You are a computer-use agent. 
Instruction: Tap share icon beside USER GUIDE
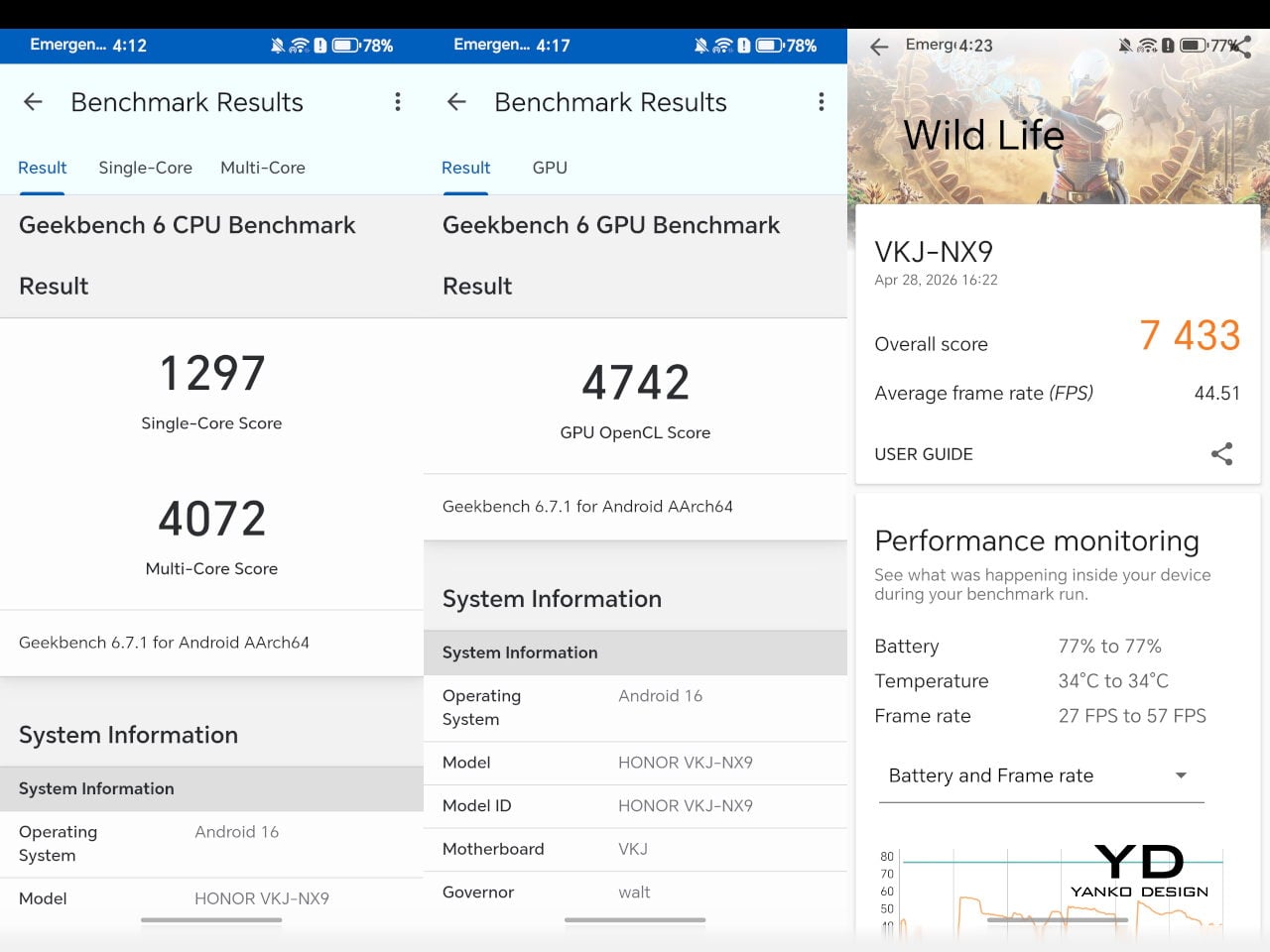pyautogui.click(x=1221, y=454)
